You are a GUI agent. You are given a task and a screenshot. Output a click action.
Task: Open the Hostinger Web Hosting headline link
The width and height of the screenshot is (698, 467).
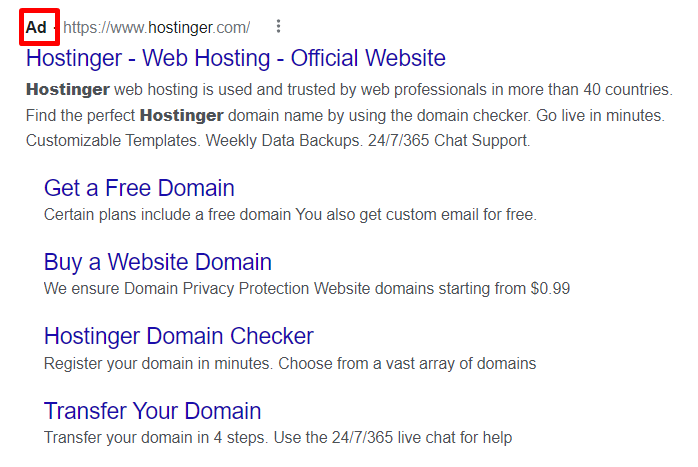(236, 58)
